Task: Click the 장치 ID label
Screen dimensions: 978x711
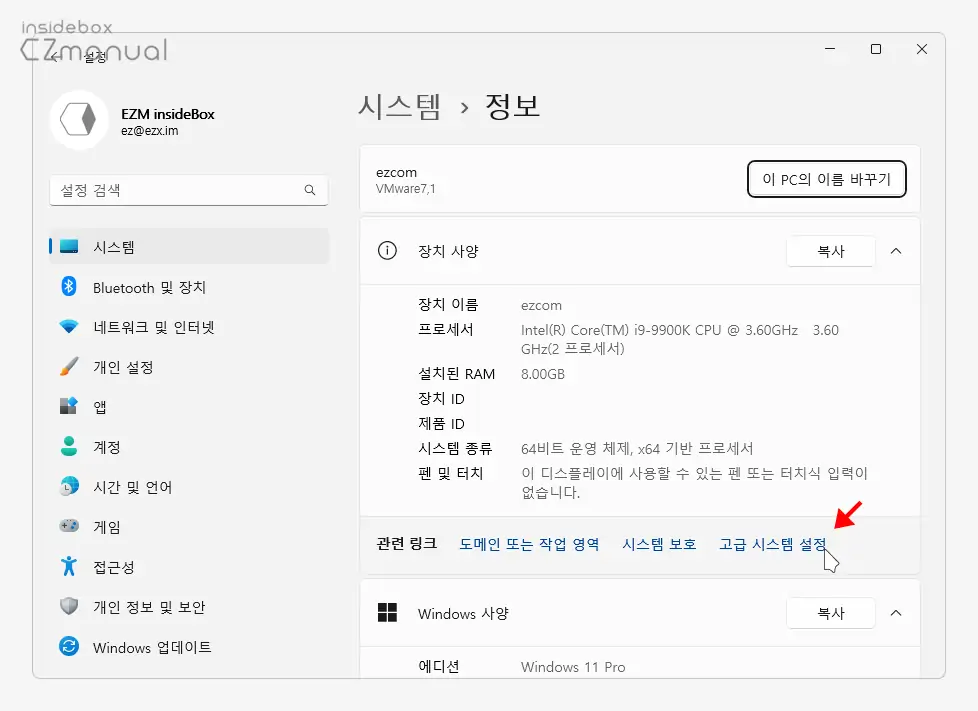Action: [x=441, y=399]
